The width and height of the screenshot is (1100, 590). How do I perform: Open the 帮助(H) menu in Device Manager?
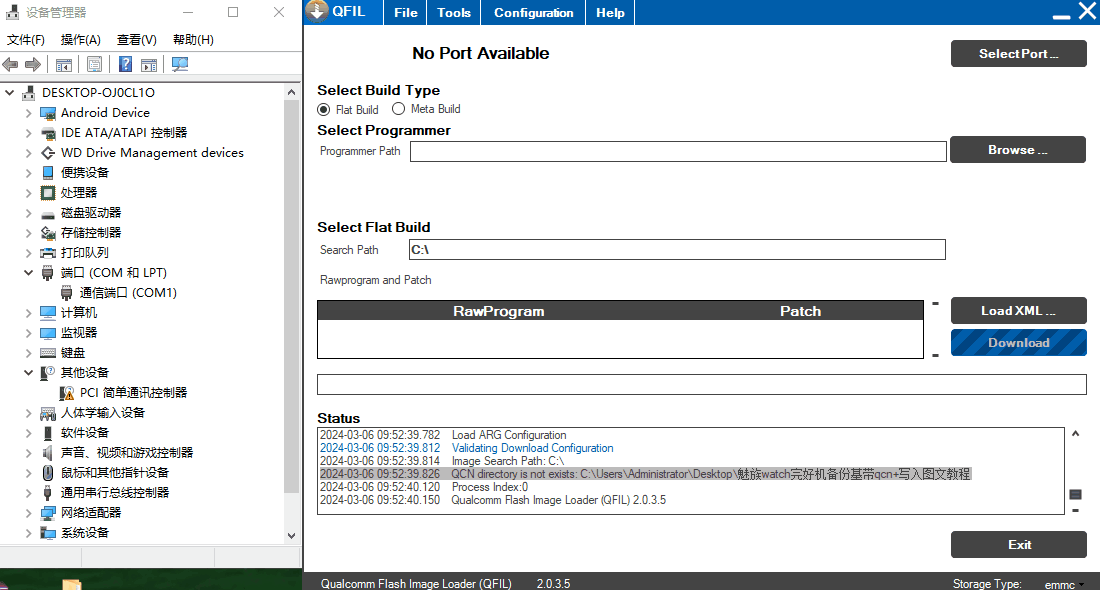coord(194,40)
